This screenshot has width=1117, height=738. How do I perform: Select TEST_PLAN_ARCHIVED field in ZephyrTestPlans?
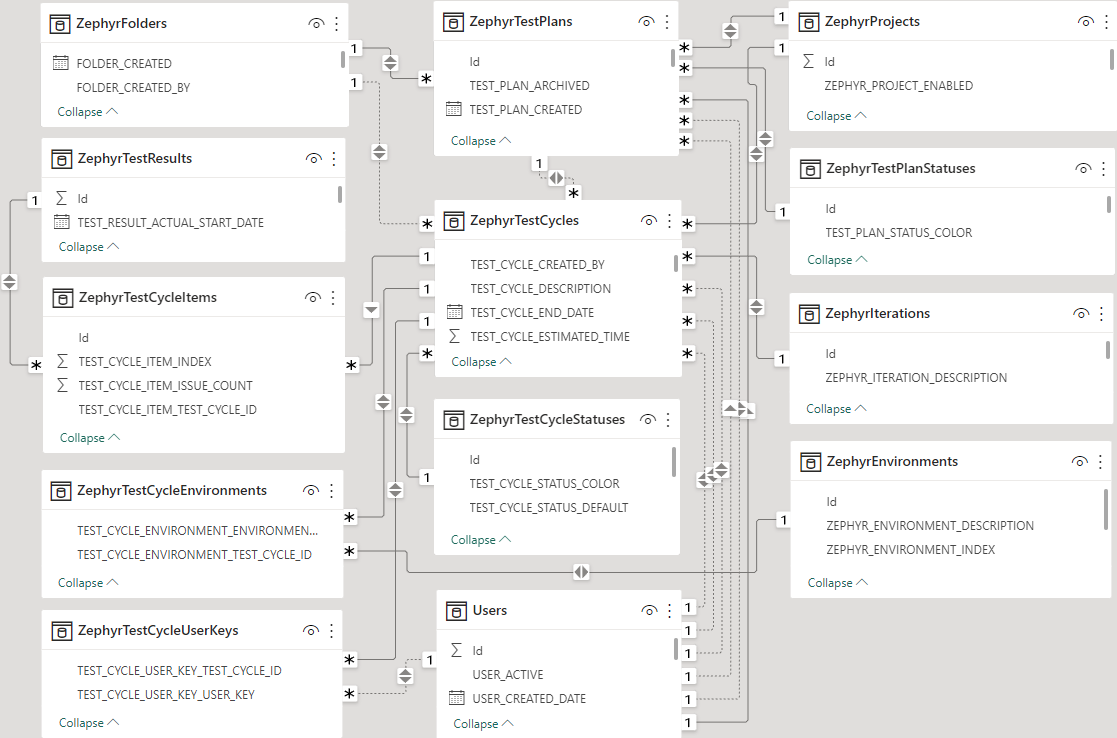(529, 86)
